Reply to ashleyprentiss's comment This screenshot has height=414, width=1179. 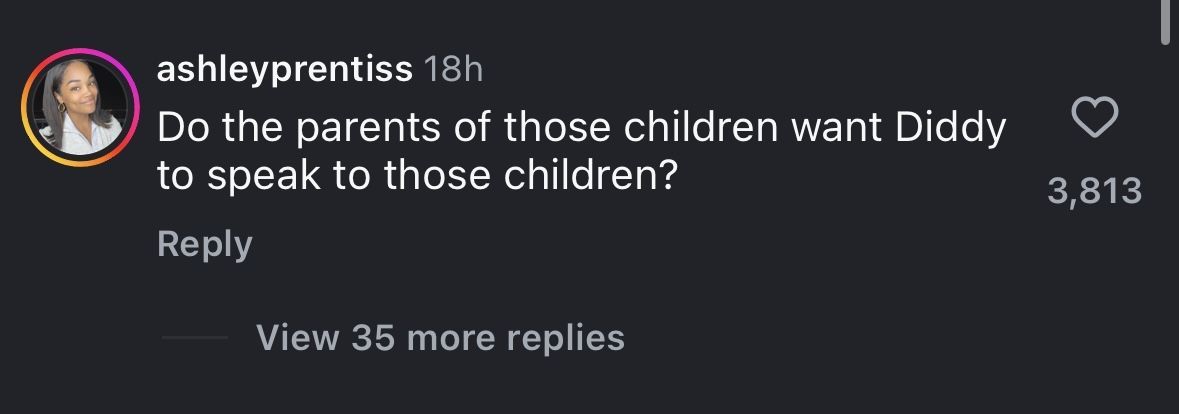click(204, 245)
